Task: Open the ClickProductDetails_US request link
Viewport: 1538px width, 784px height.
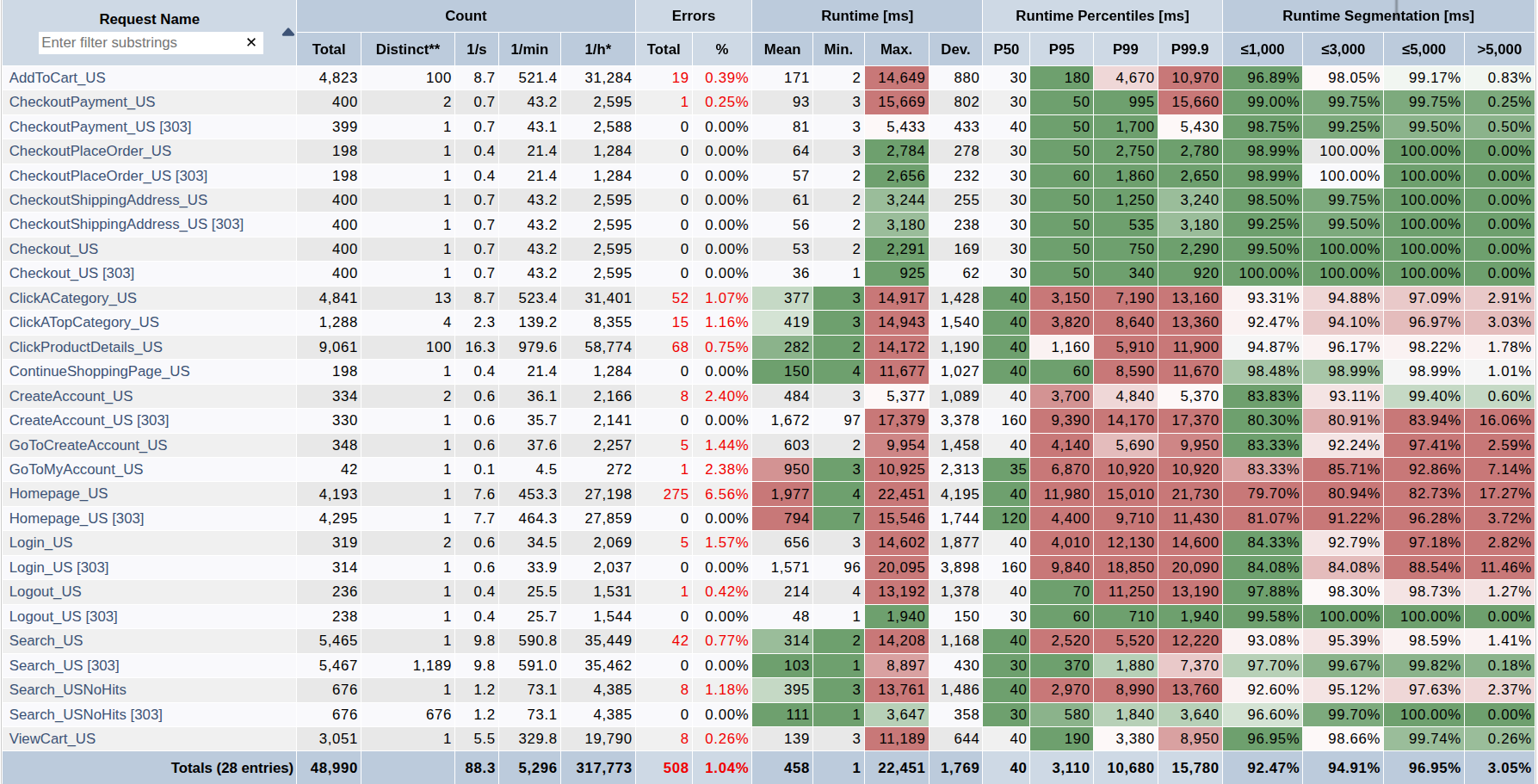Action: [x=86, y=347]
